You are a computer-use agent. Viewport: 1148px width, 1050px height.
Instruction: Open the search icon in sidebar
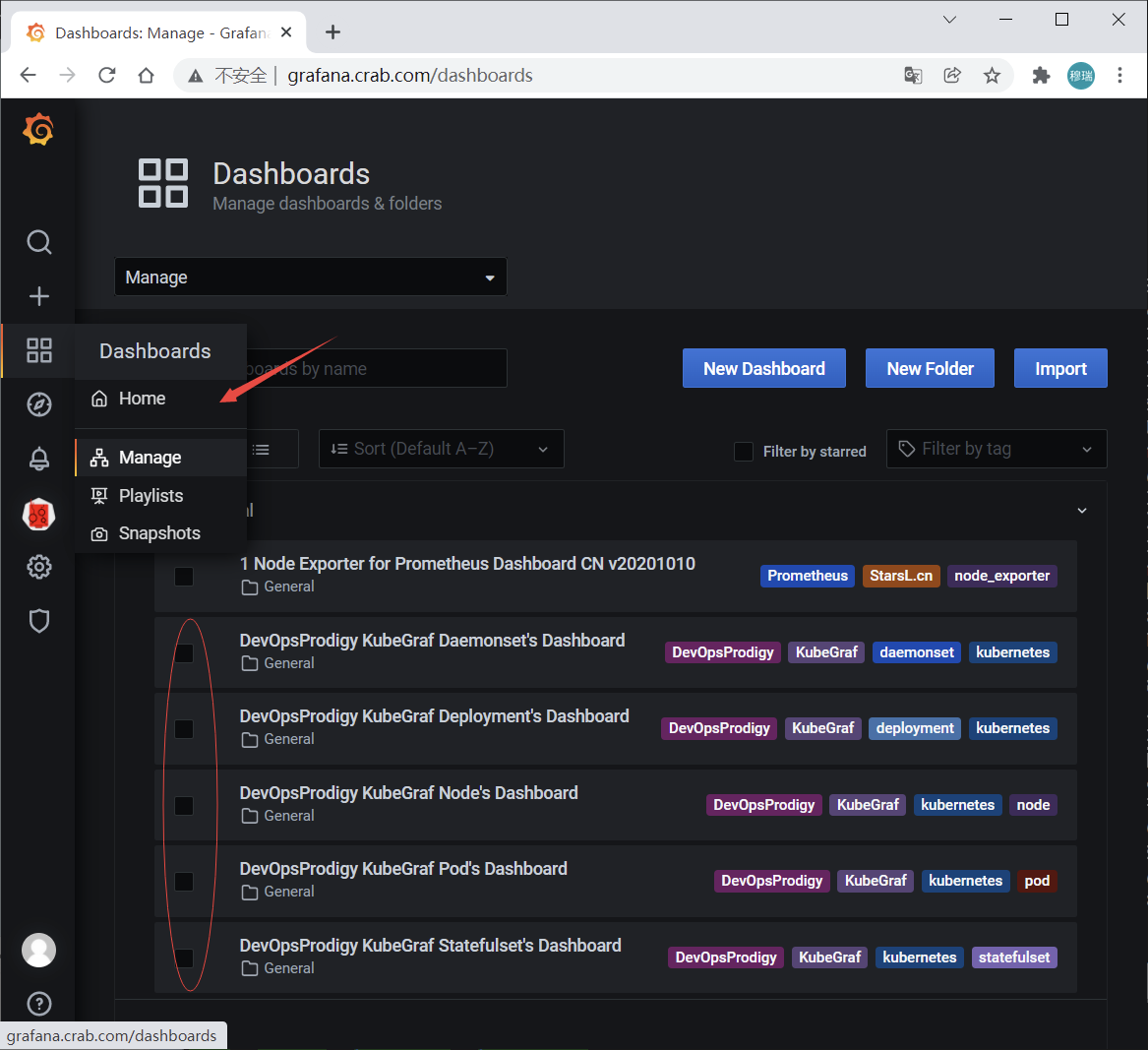coord(38,242)
